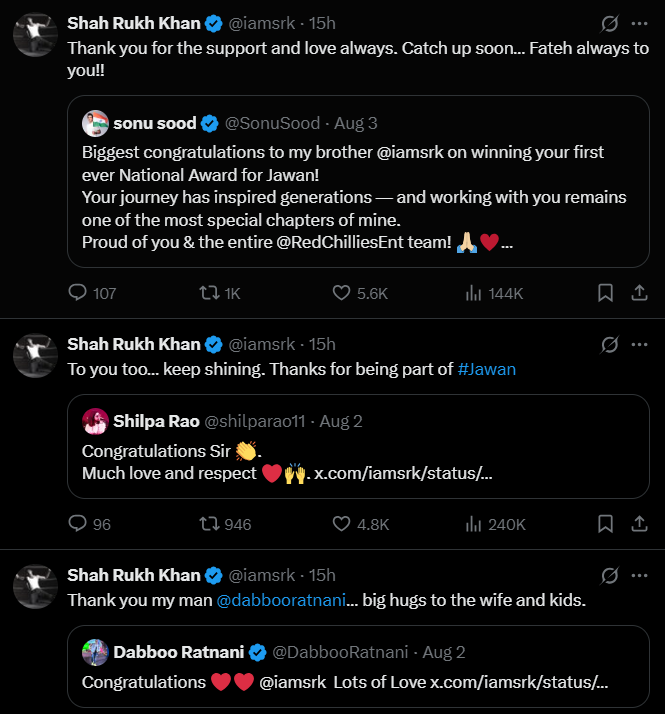
Task: Bookmark the Shilpa Rao quote tweet
Action: (605, 524)
